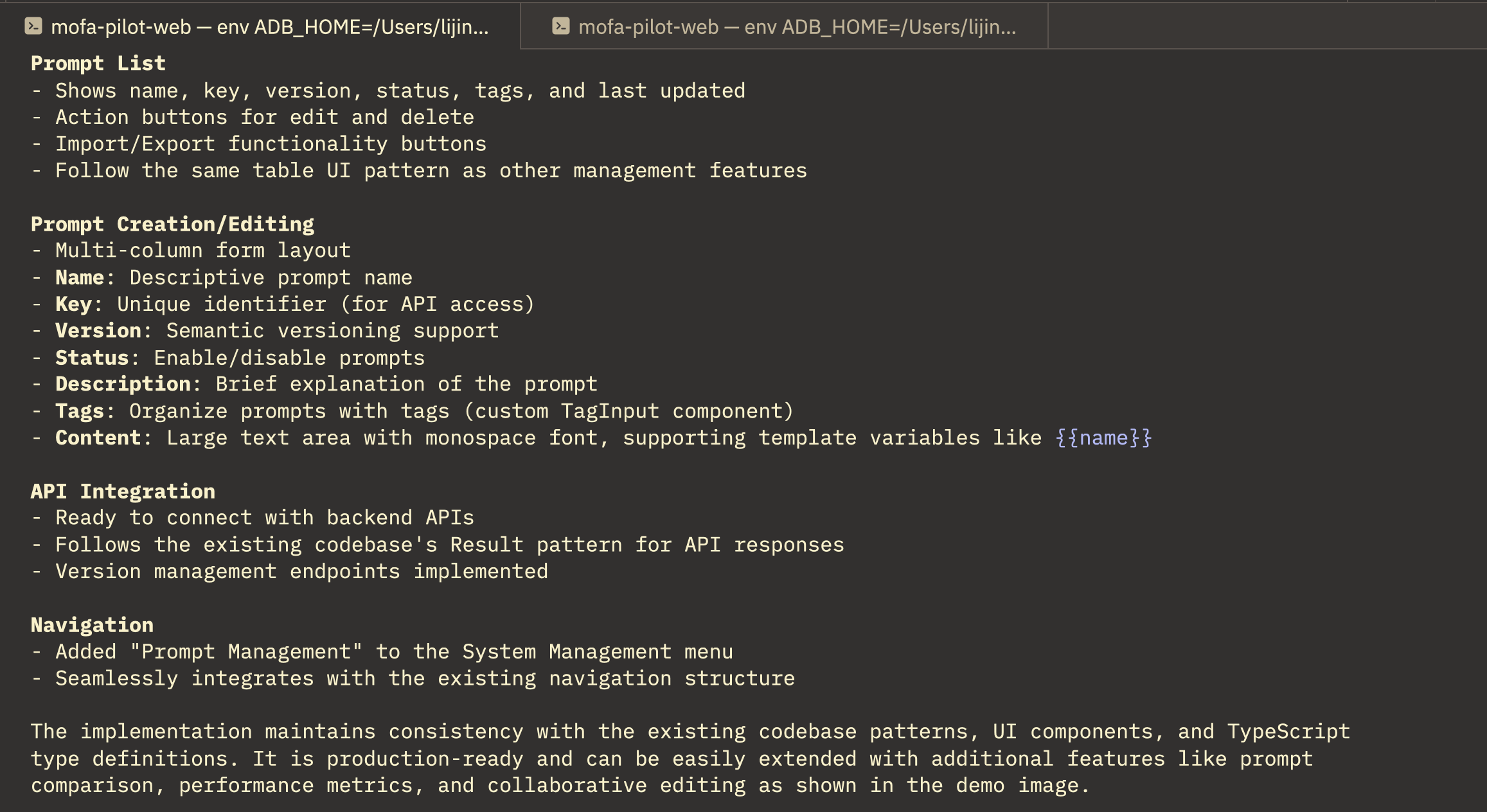Image resolution: width=1487 pixels, height=812 pixels.
Task: Click the bold "Status" field label
Action: pyautogui.click(x=92, y=358)
